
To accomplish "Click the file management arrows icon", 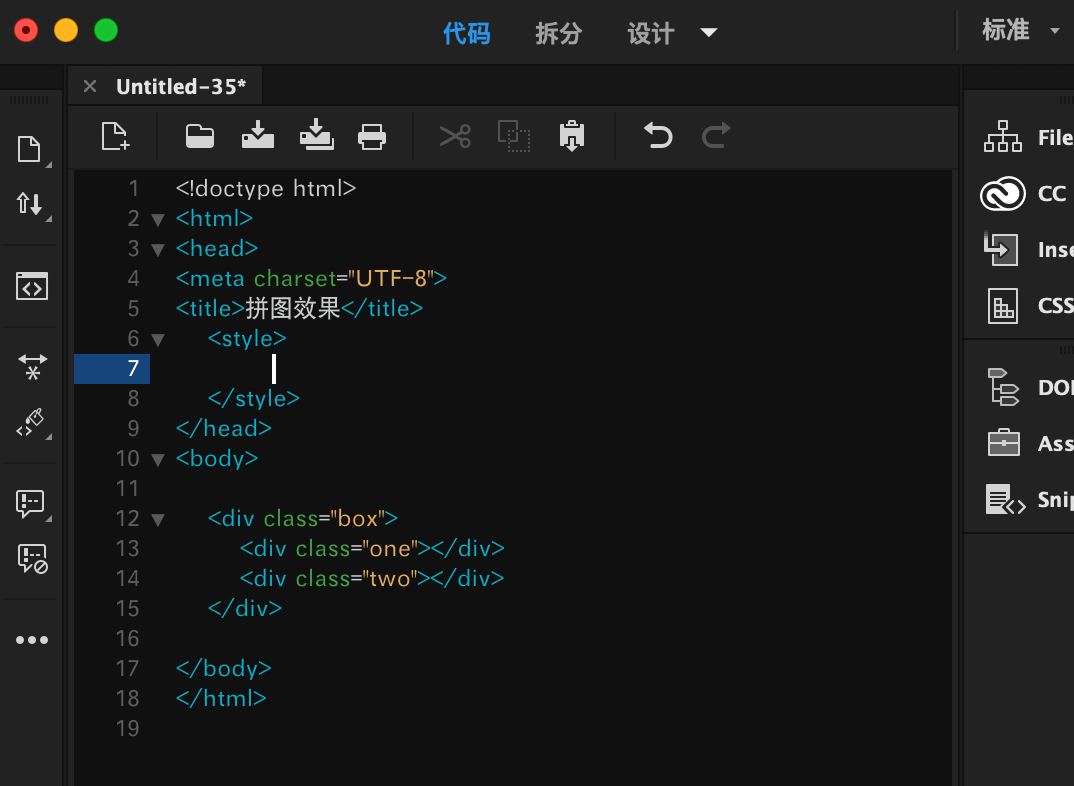I will (x=29, y=203).
